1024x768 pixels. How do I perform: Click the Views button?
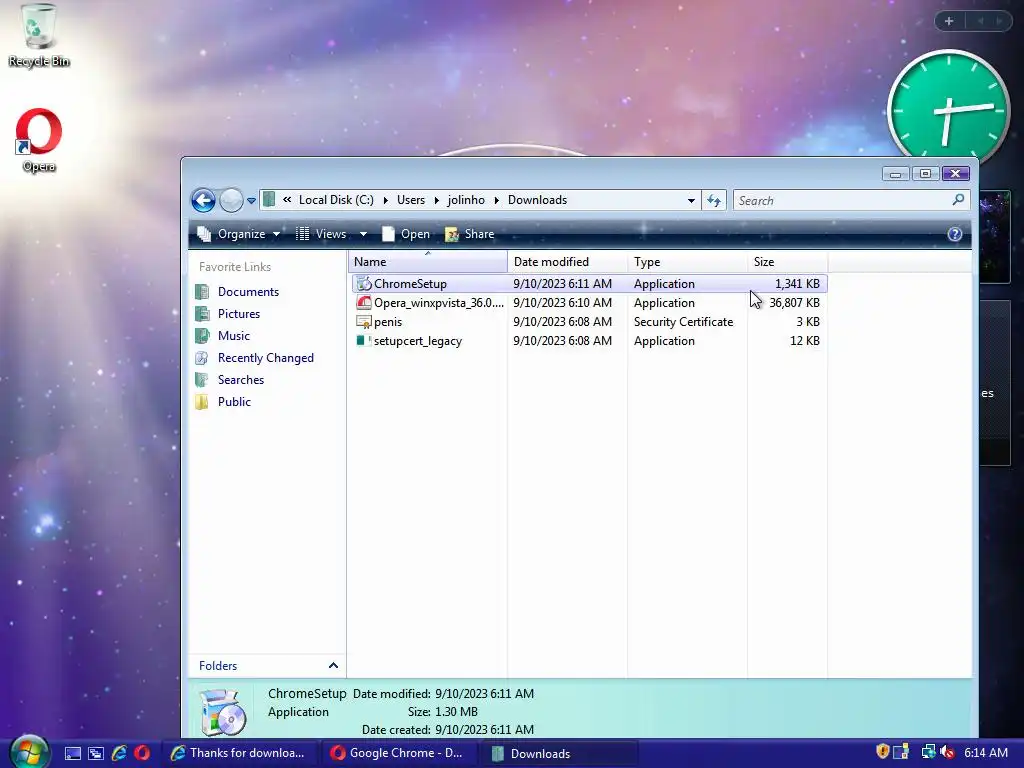click(x=322, y=234)
